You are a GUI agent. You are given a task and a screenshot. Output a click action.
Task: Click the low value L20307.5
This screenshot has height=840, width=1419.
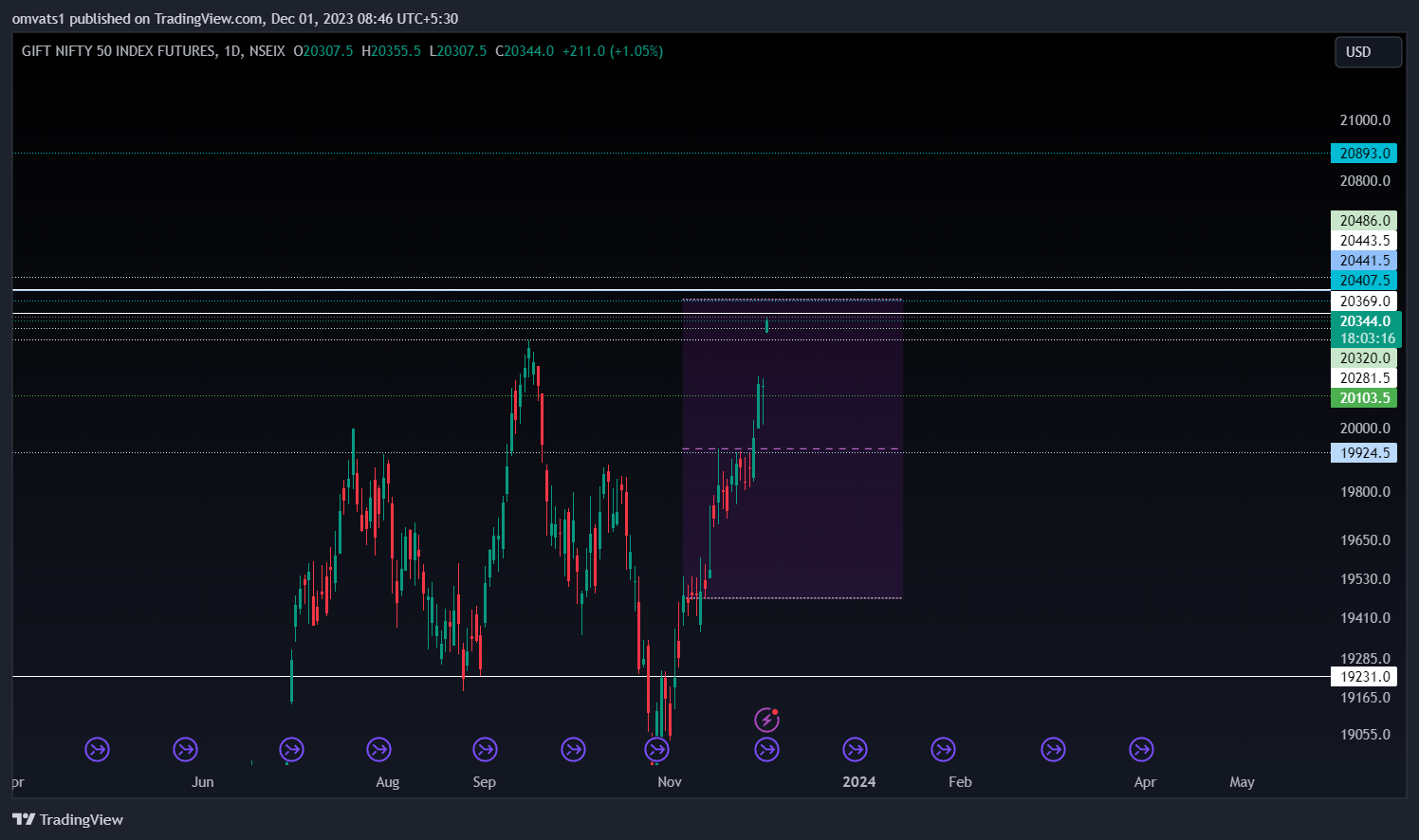point(458,51)
